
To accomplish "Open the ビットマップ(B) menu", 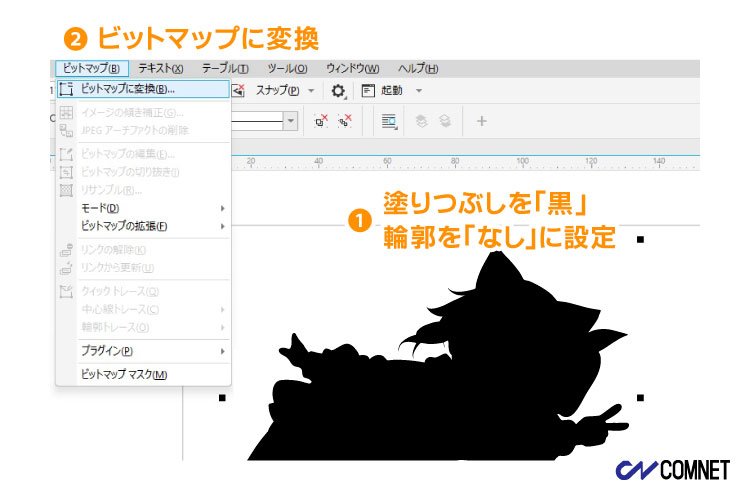I will click(x=91, y=68).
